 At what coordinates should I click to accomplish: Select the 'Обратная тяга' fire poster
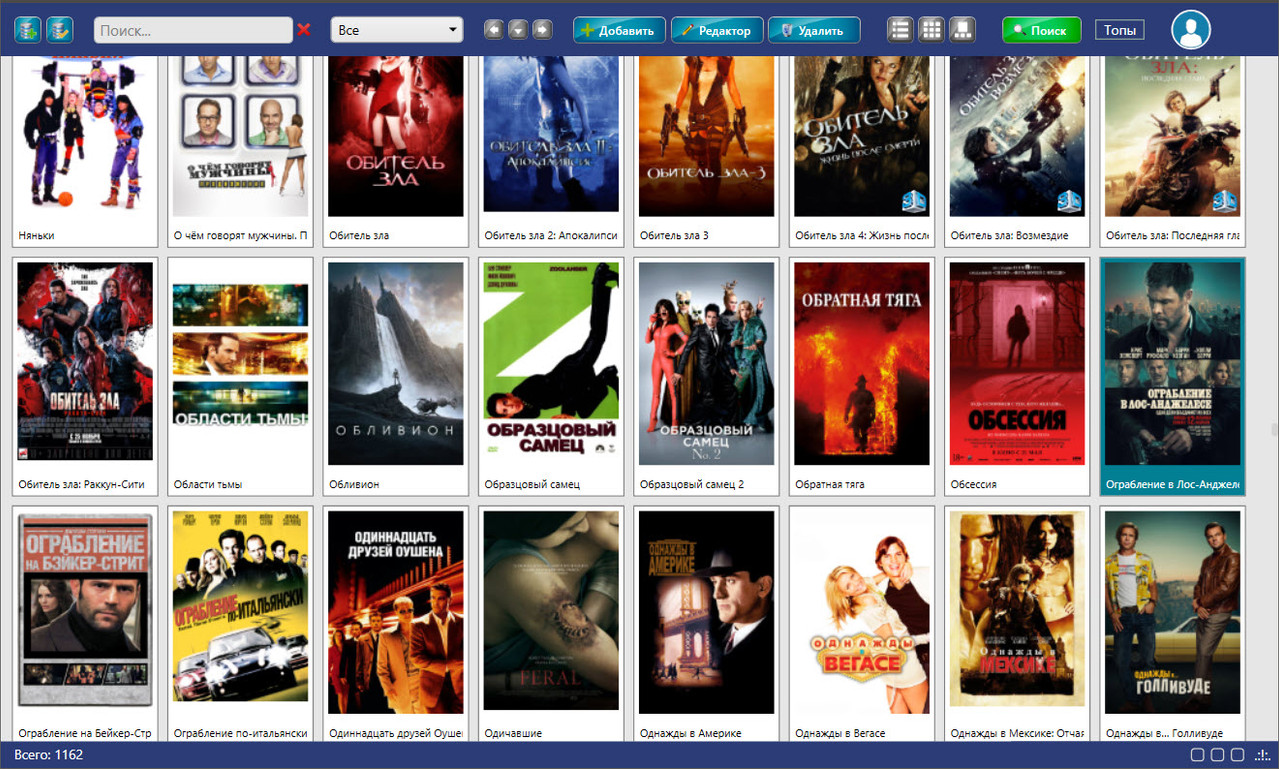click(862, 364)
